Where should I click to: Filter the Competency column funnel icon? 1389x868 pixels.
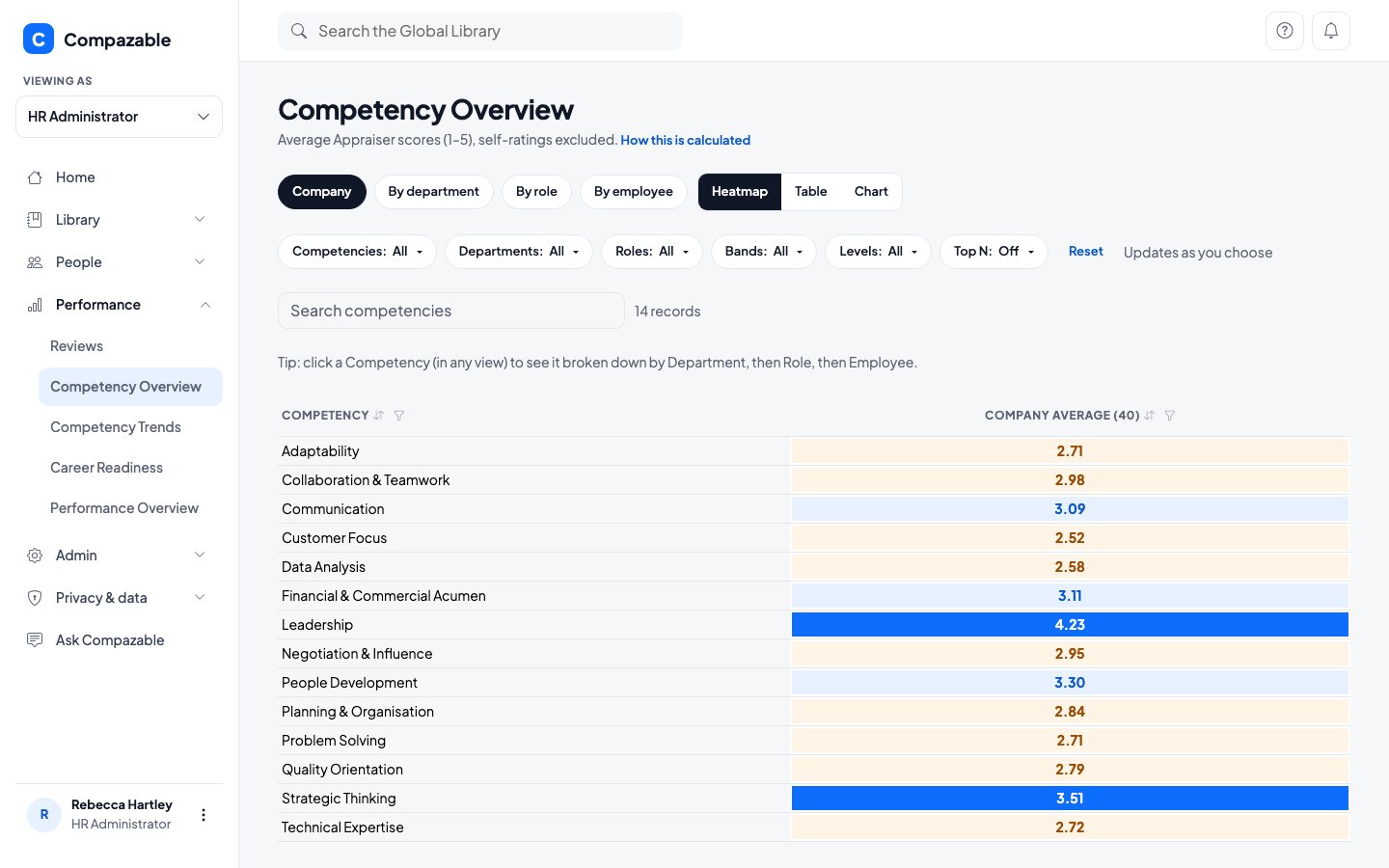(399, 416)
